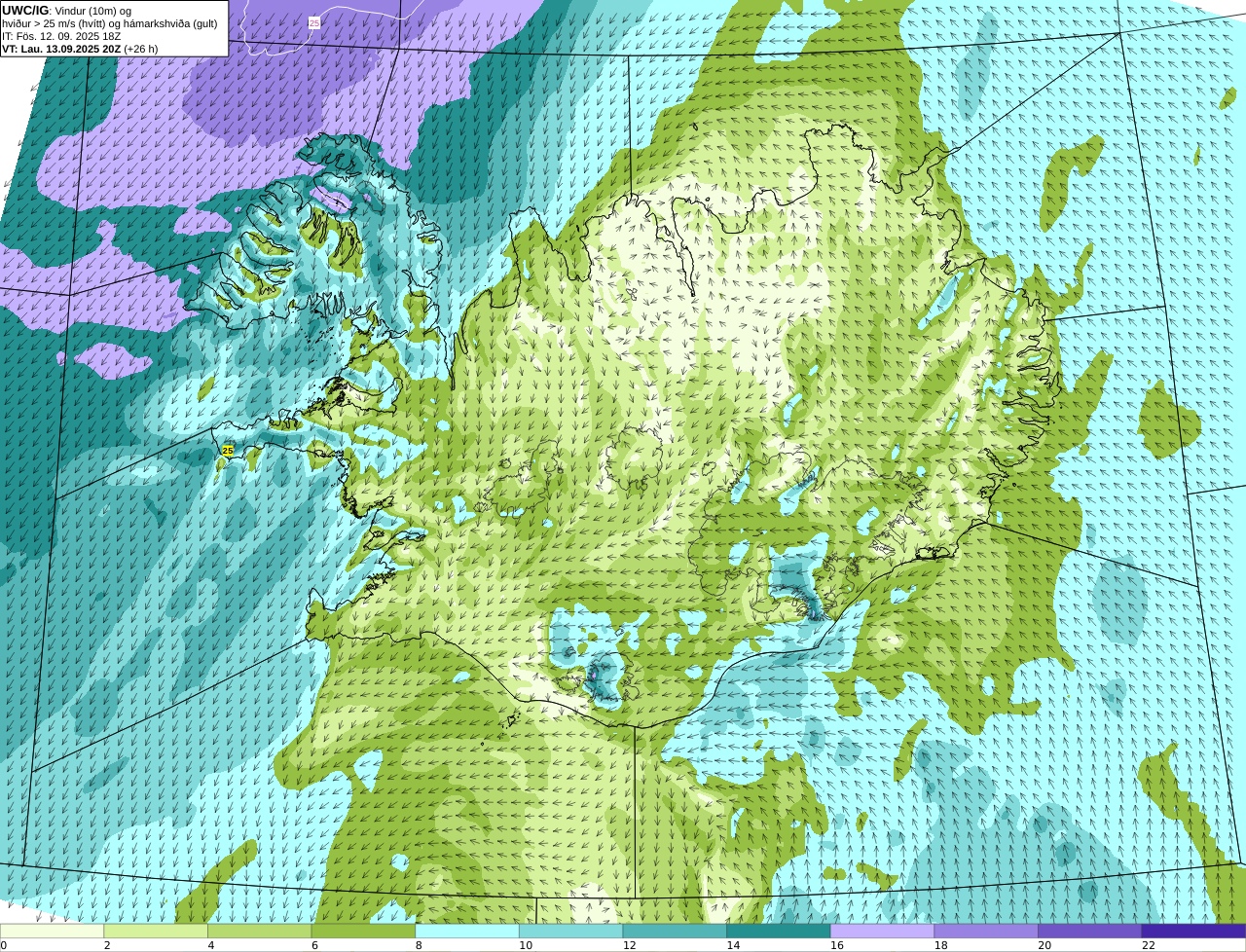
Task: Click the 'IT: Fös. 12. 09. 2025 18Z' line
Action: (x=61, y=36)
